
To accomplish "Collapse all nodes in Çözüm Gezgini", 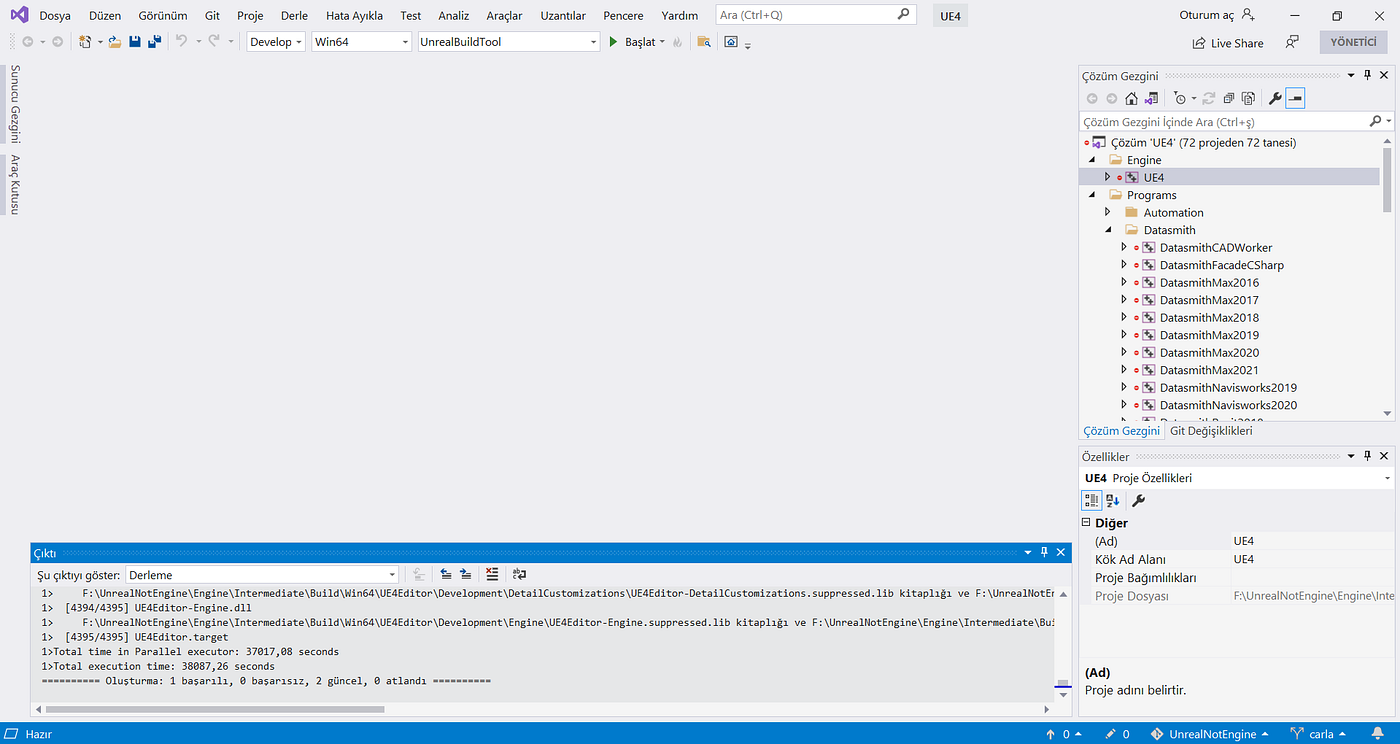I will pos(1229,98).
